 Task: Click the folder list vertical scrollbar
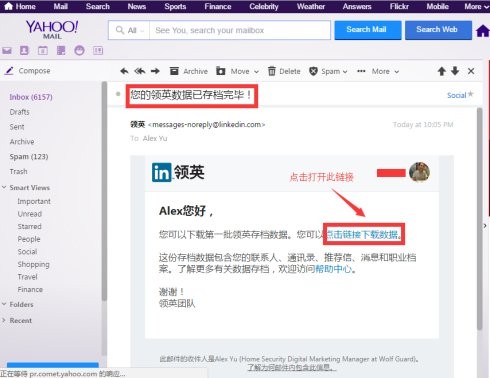pyautogui.click(x=104, y=191)
